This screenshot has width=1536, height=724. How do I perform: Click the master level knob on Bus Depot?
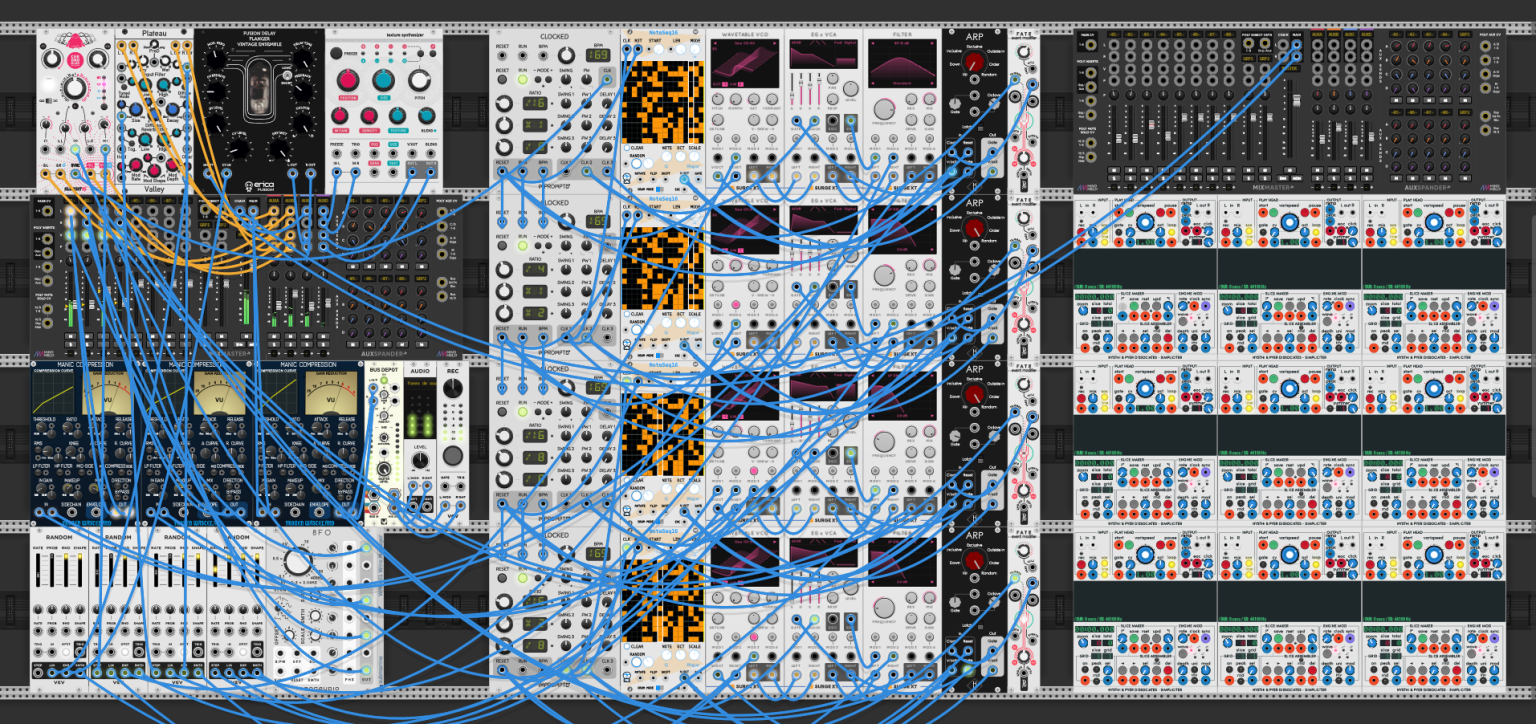(385, 469)
